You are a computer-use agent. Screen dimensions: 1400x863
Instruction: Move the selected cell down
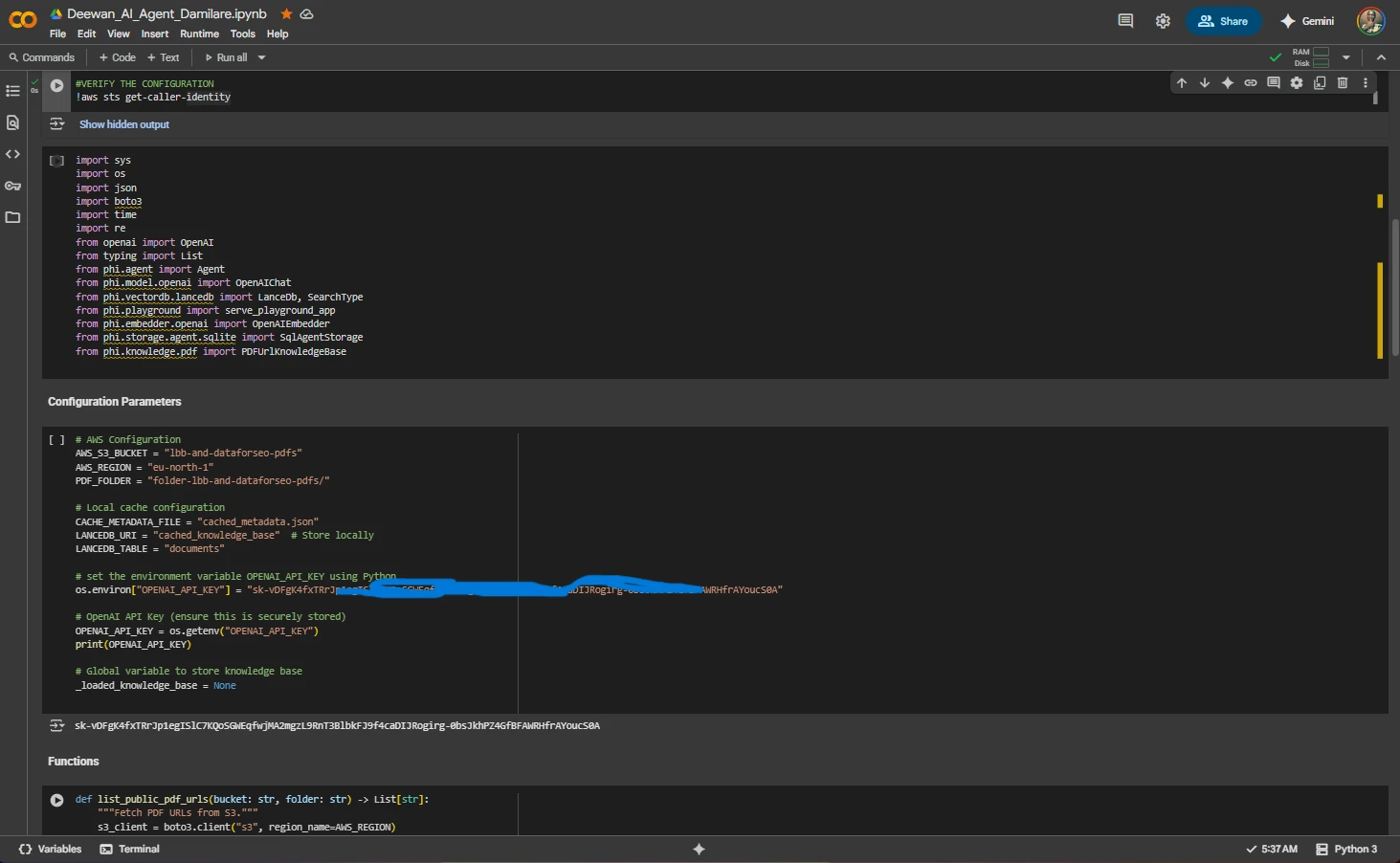(x=1205, y=83)
